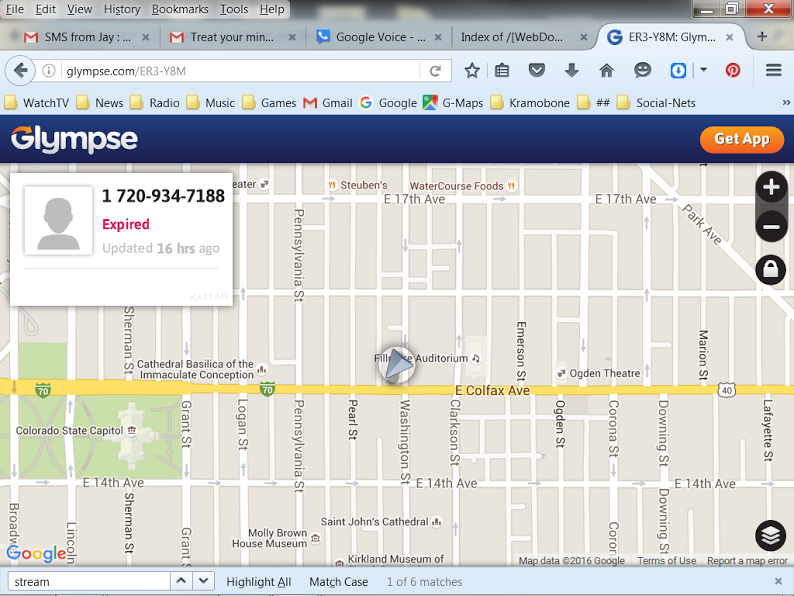Open the WatchTV bookmarks folder

coord(36,103)
